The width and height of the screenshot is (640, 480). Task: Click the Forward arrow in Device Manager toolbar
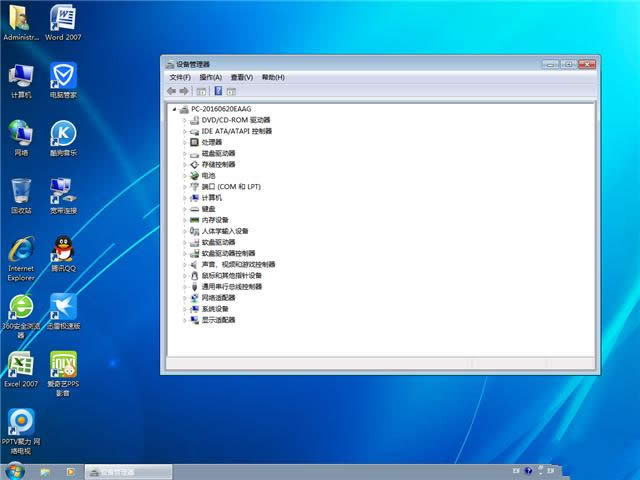click(x=184, y=91)
